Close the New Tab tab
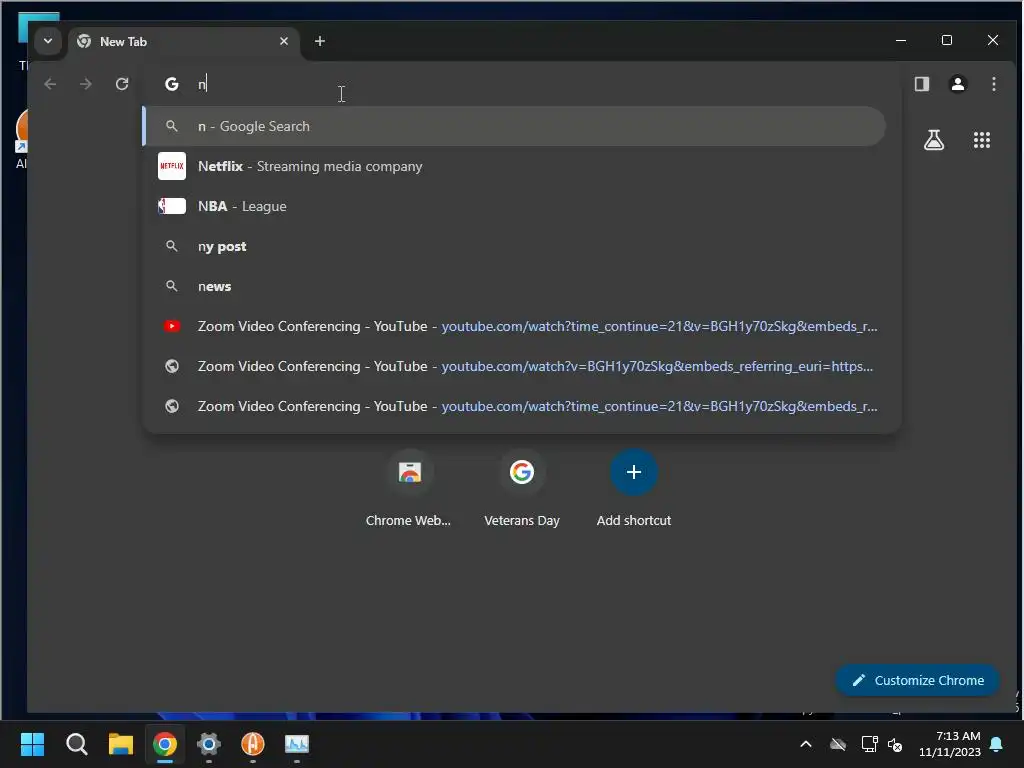The height and width of the screenshot is (768, 1024). (284, 41)
